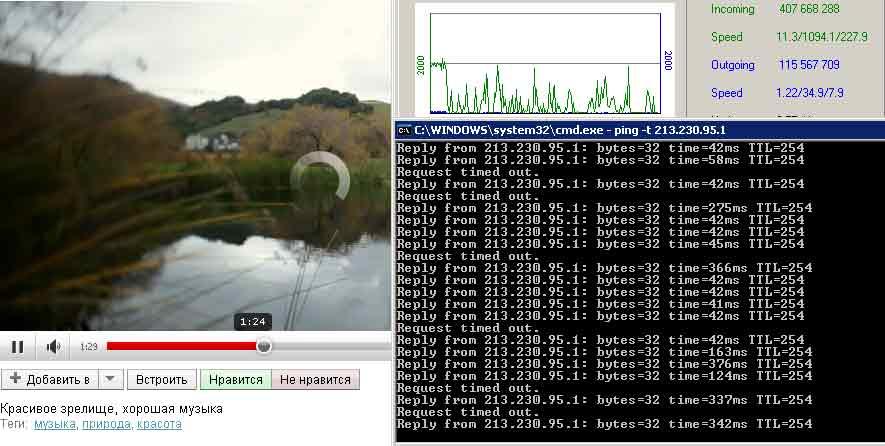Click the video seek bar handle
The image size is (885, 446).
pyautogui.click(x=263, y=346)
